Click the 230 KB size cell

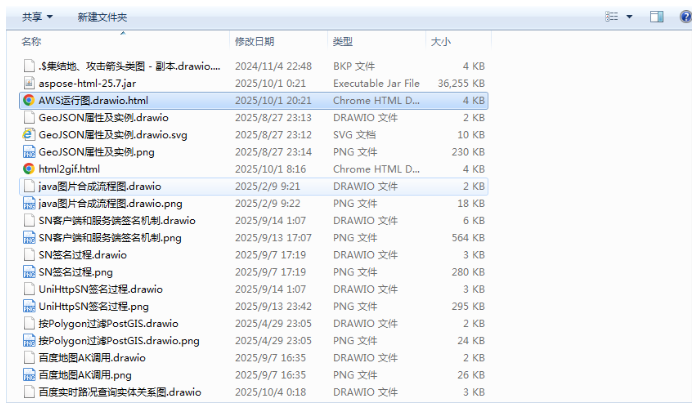(468, 152)
